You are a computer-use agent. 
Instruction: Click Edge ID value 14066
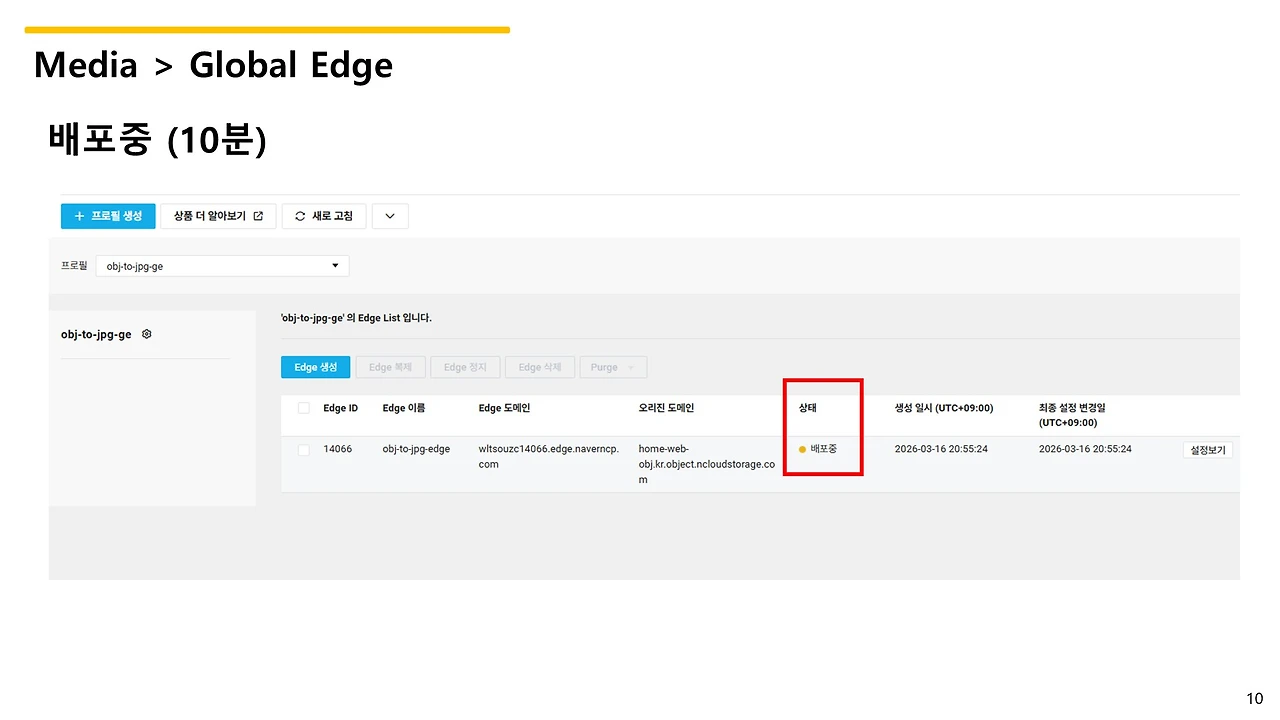(338, 449)
